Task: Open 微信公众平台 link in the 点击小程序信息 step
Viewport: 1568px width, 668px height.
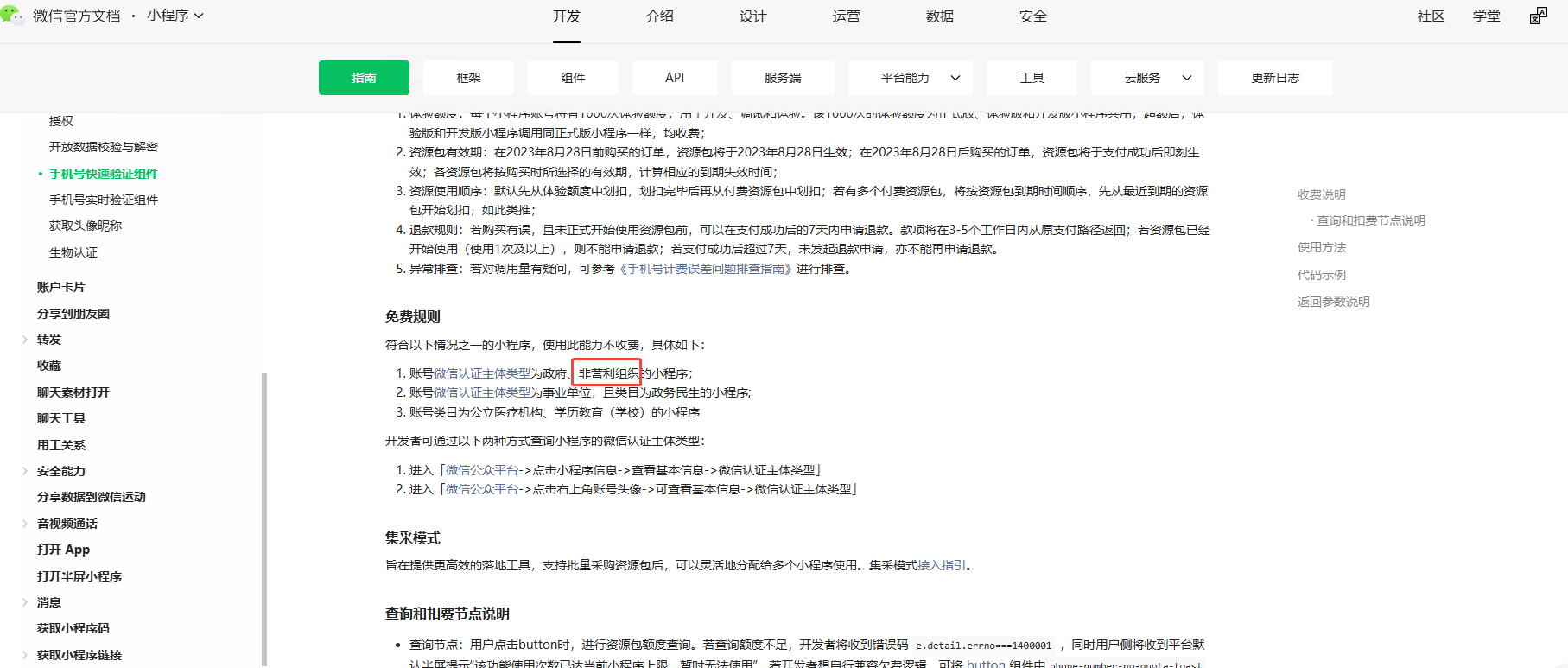Action: click(482, 470)
